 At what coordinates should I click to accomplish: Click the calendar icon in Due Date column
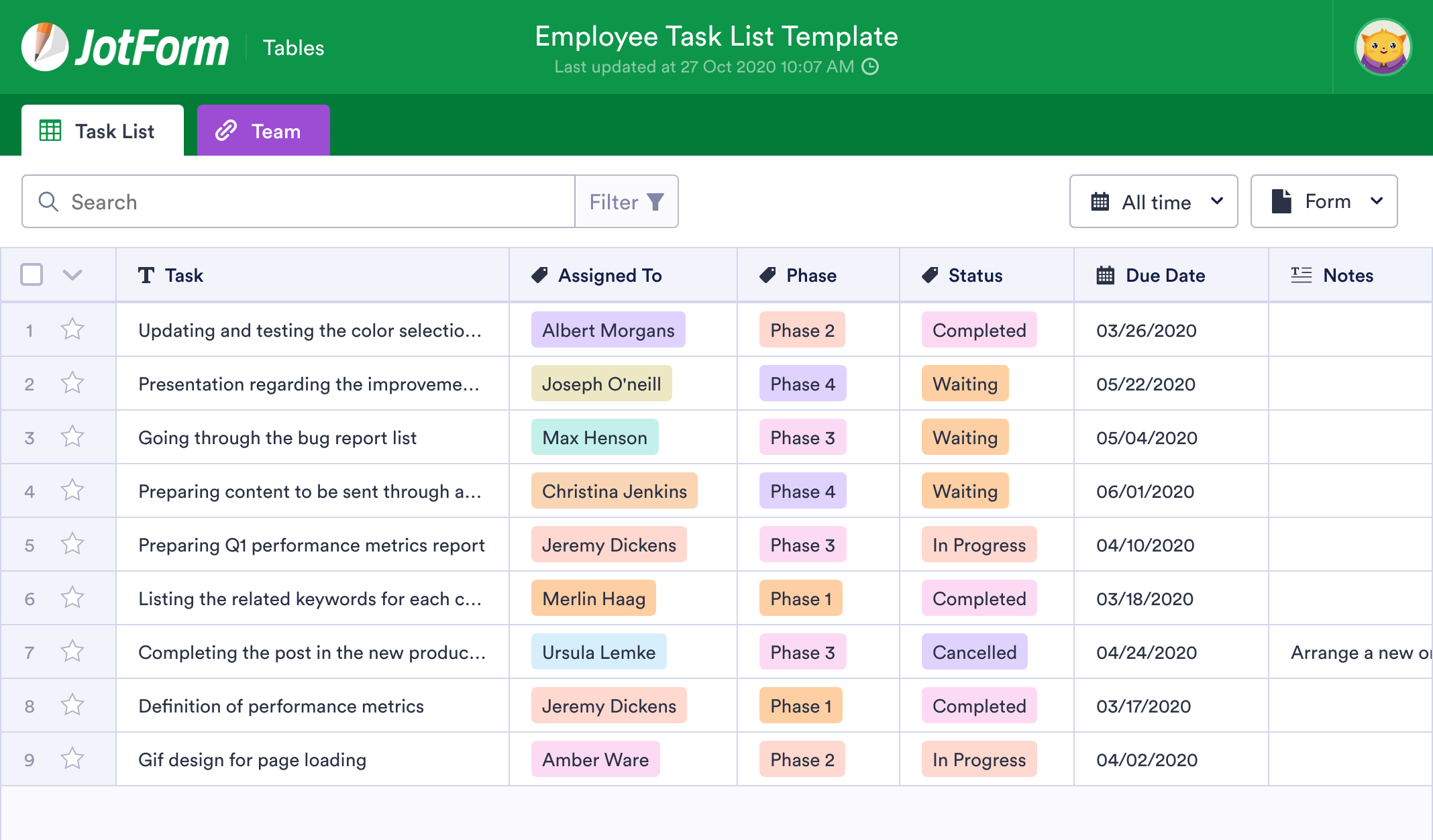[x=1101, y=276]
